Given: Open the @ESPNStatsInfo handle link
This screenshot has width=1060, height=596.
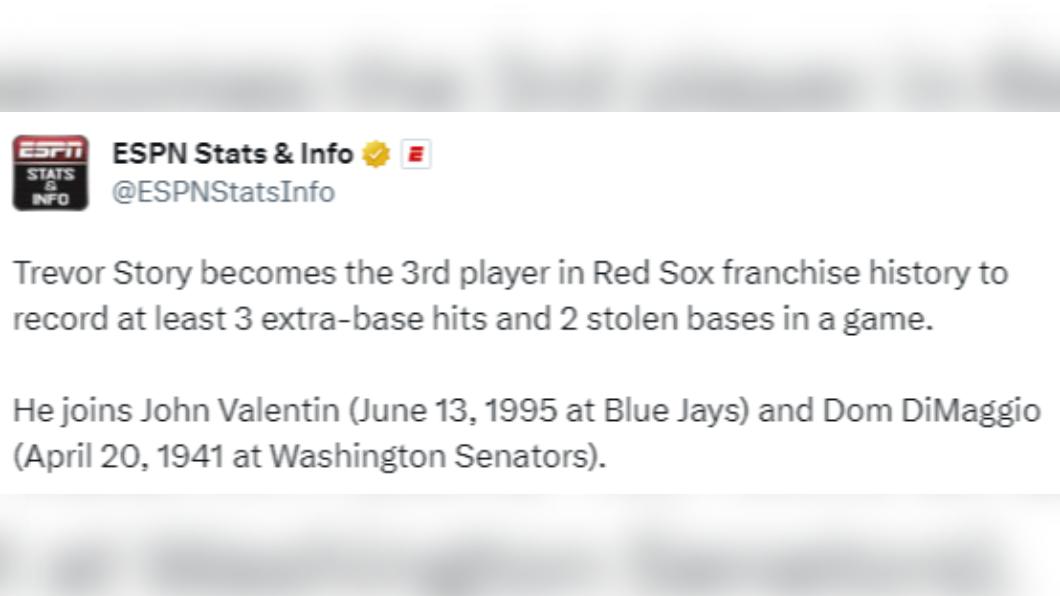Looking at the screenshot, I should pyautogui.click(x=223, y=192).
